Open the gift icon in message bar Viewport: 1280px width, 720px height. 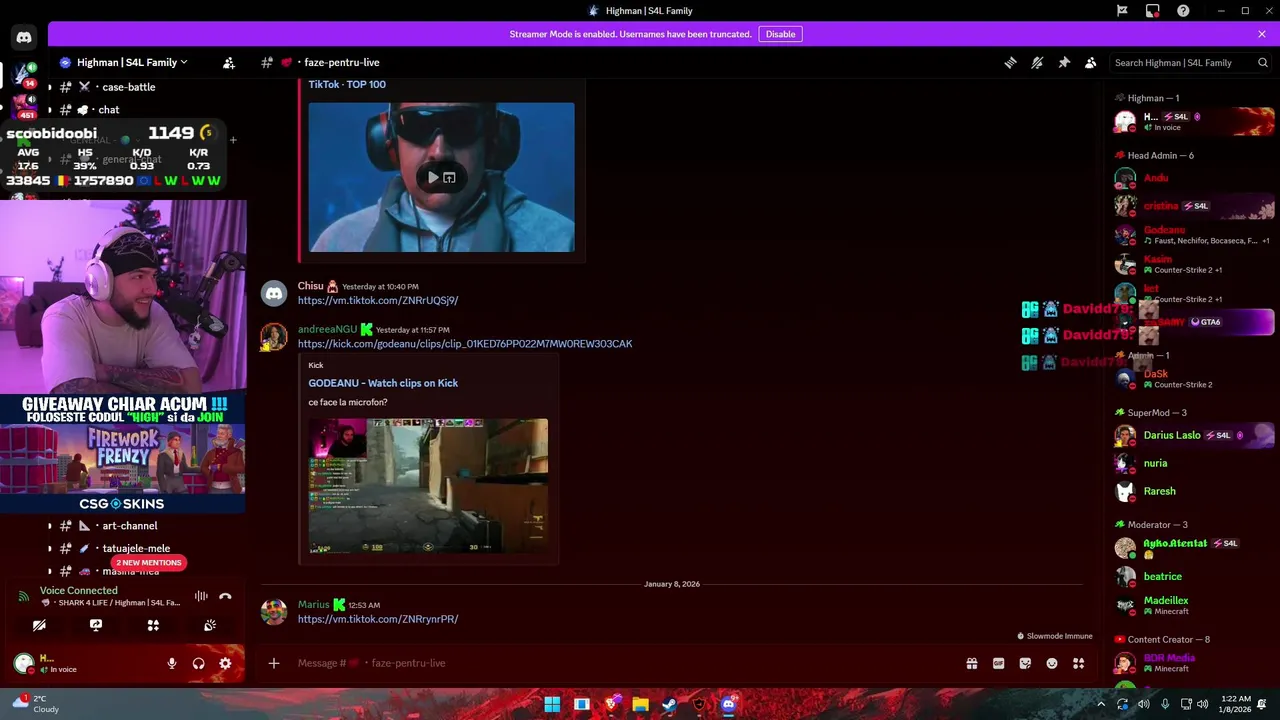tap(971, 663)
